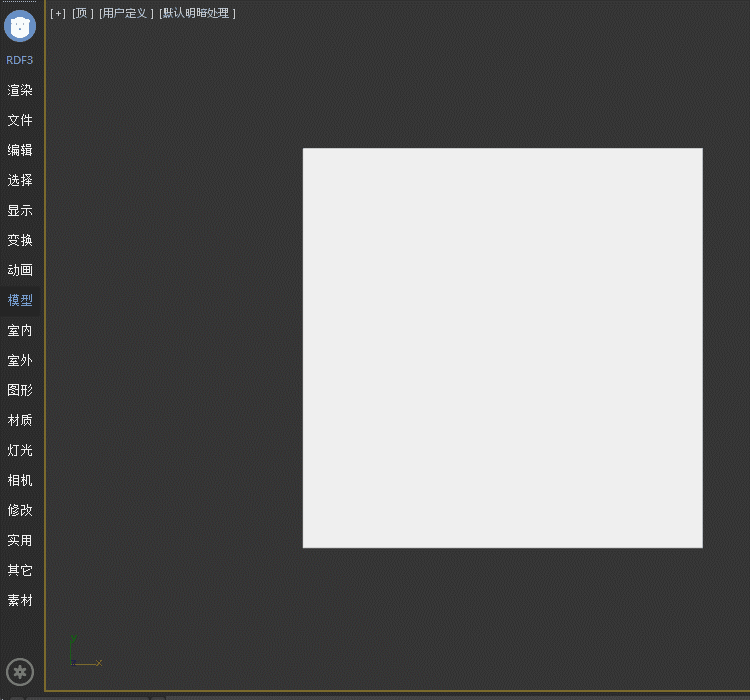This screenshot has height=700, width=750.
Task: Open the 材质 menu
Action: pyautogui.click(x=20, y=420)
